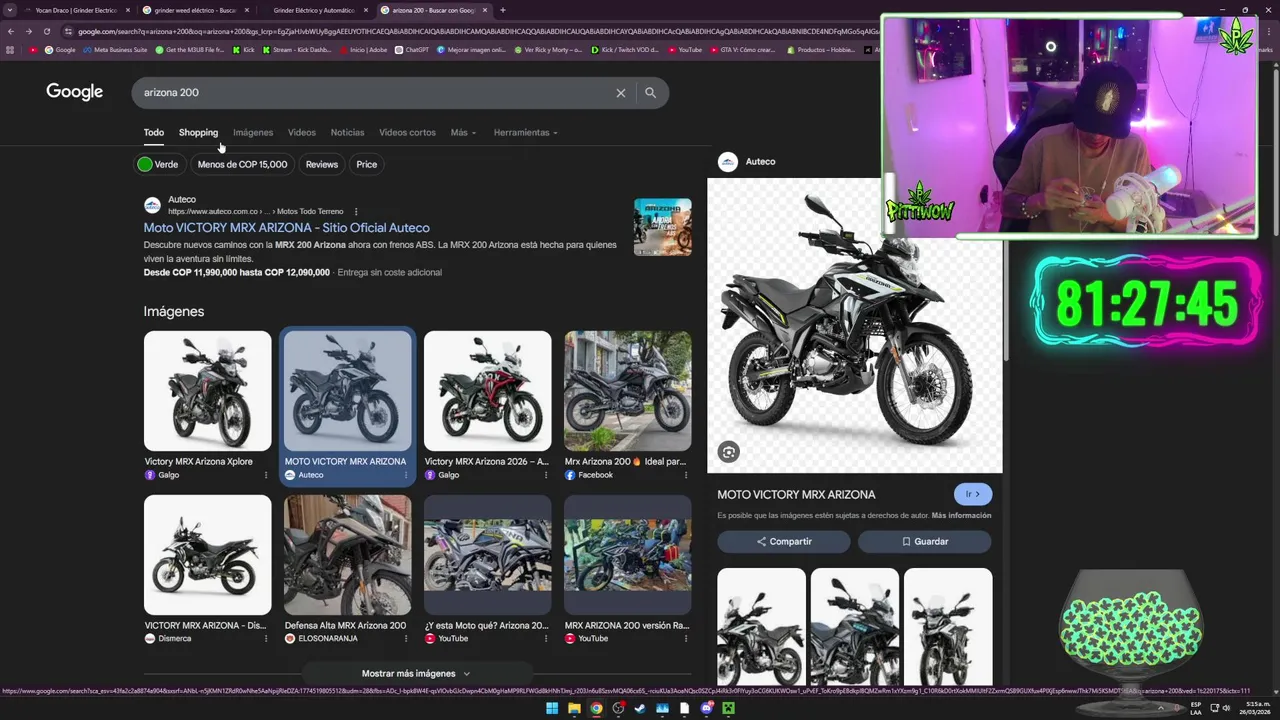
Task: Click the Auteco logo in preview panel
Action: [x=728, y=162]
